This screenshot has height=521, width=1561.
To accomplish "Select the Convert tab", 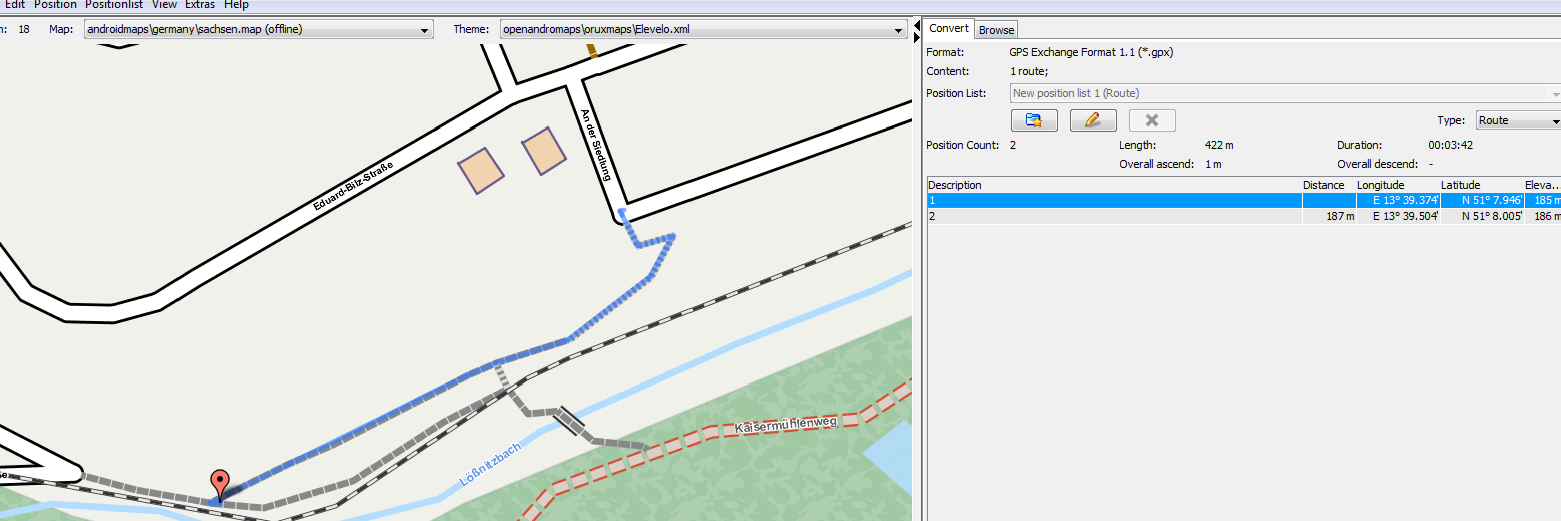I will pyautogui.click(x=949, y=29).
